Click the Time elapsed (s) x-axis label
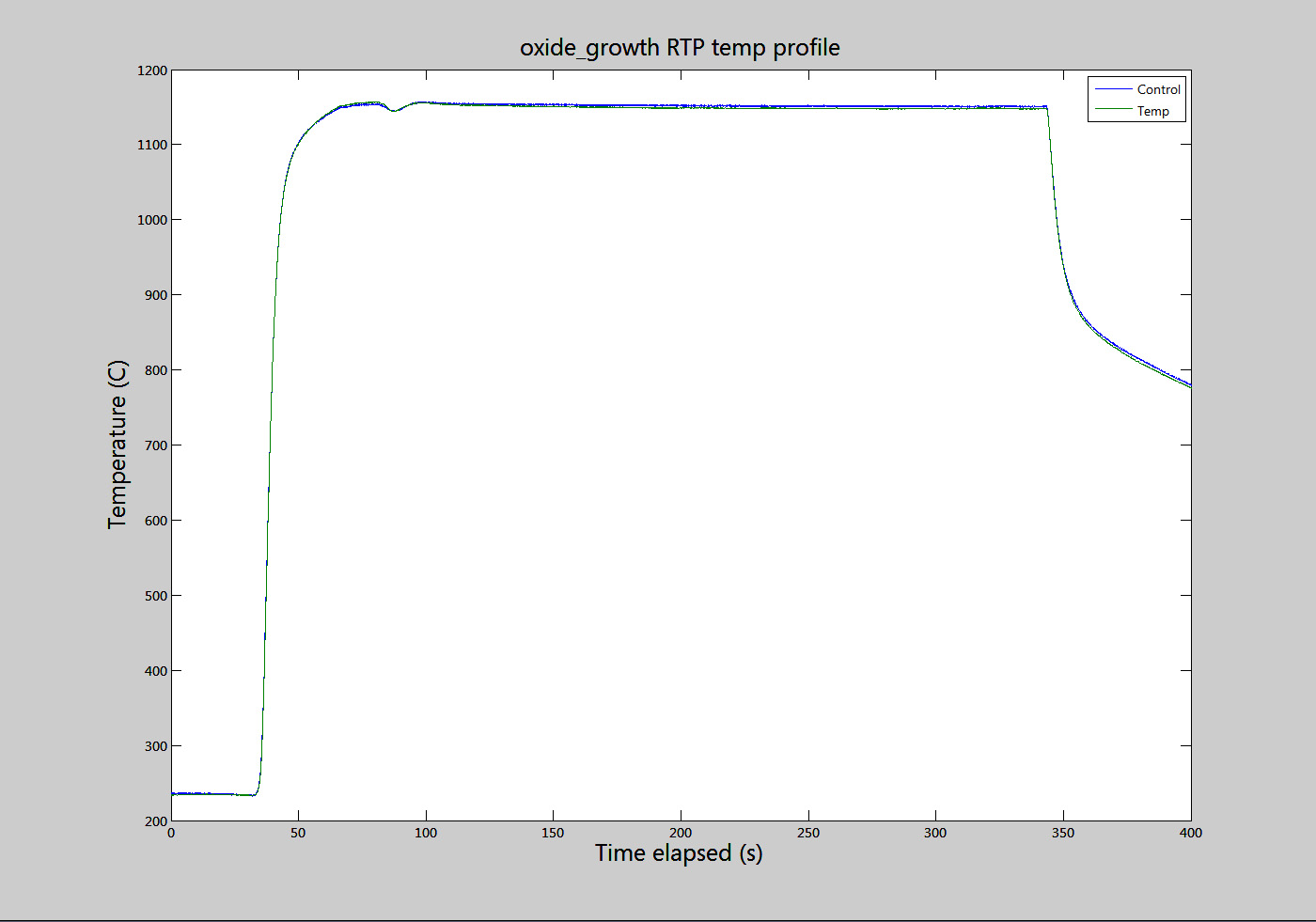The width and height of the screenshot is (1316, 922). [x=679, y=853]
